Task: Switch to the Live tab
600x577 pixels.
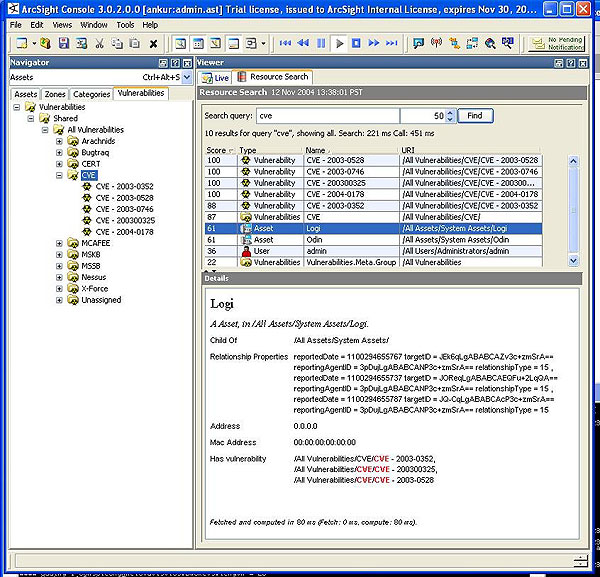Action: pyautogui.click(x=216, y=77)
